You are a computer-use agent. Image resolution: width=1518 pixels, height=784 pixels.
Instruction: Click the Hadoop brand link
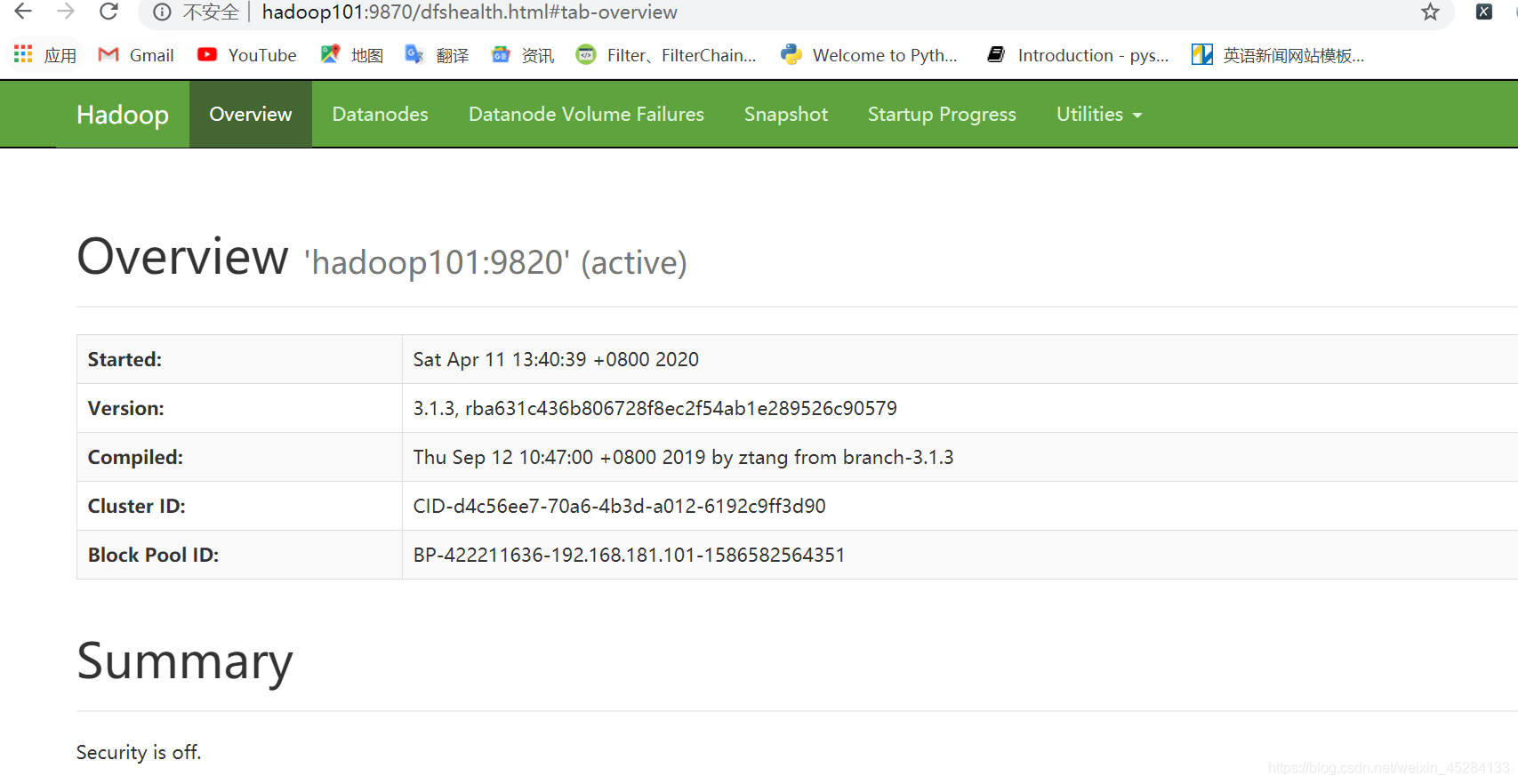123,114
